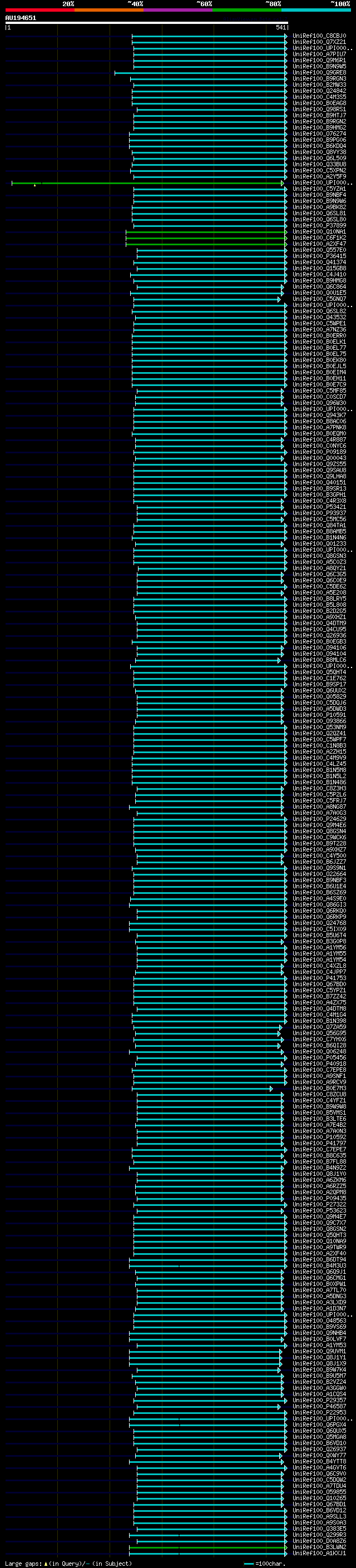The image size is (356, 1568).
Task: Click the orange ~40% identity legend segment
Action: click(109, 10)
